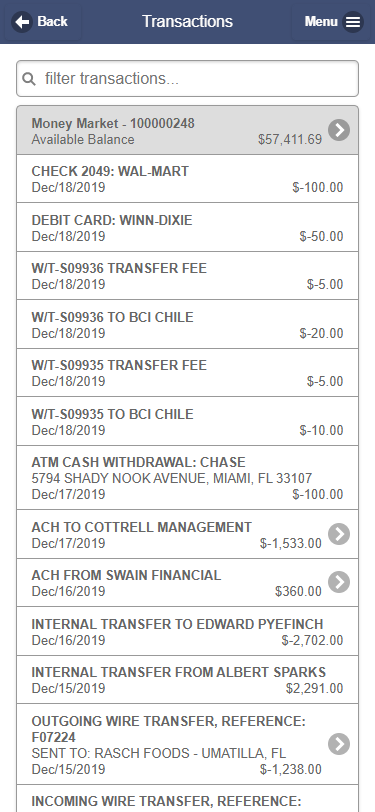Expand ACH from Swain Financial chevron

click(339, 582)
